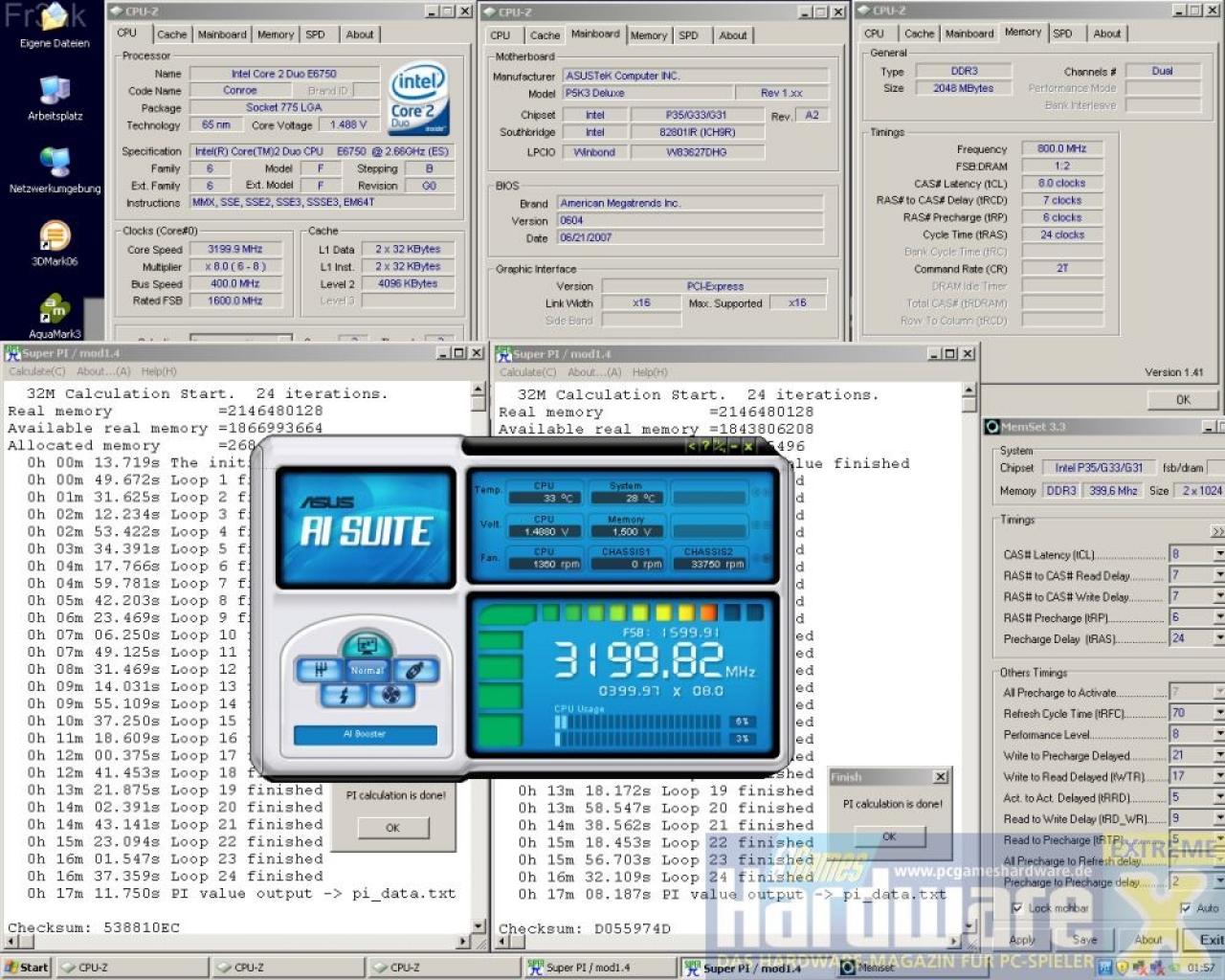Click the AI Suite monitor icon button

coord(367,644)
